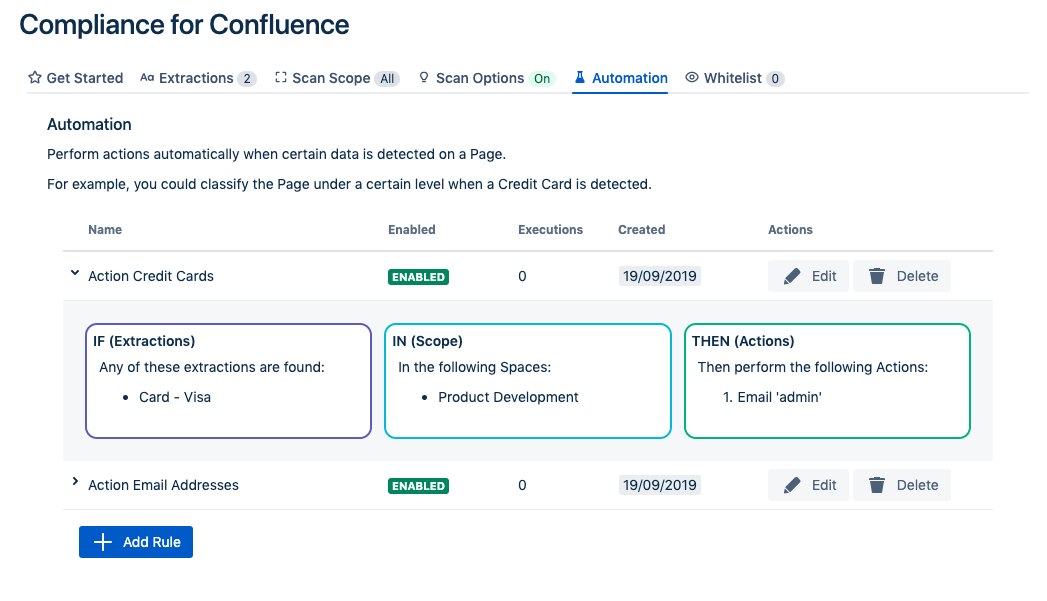The width and height of the screenshot is (1047, 601).
Task: Click the Name column header
Action: (105, 230)
